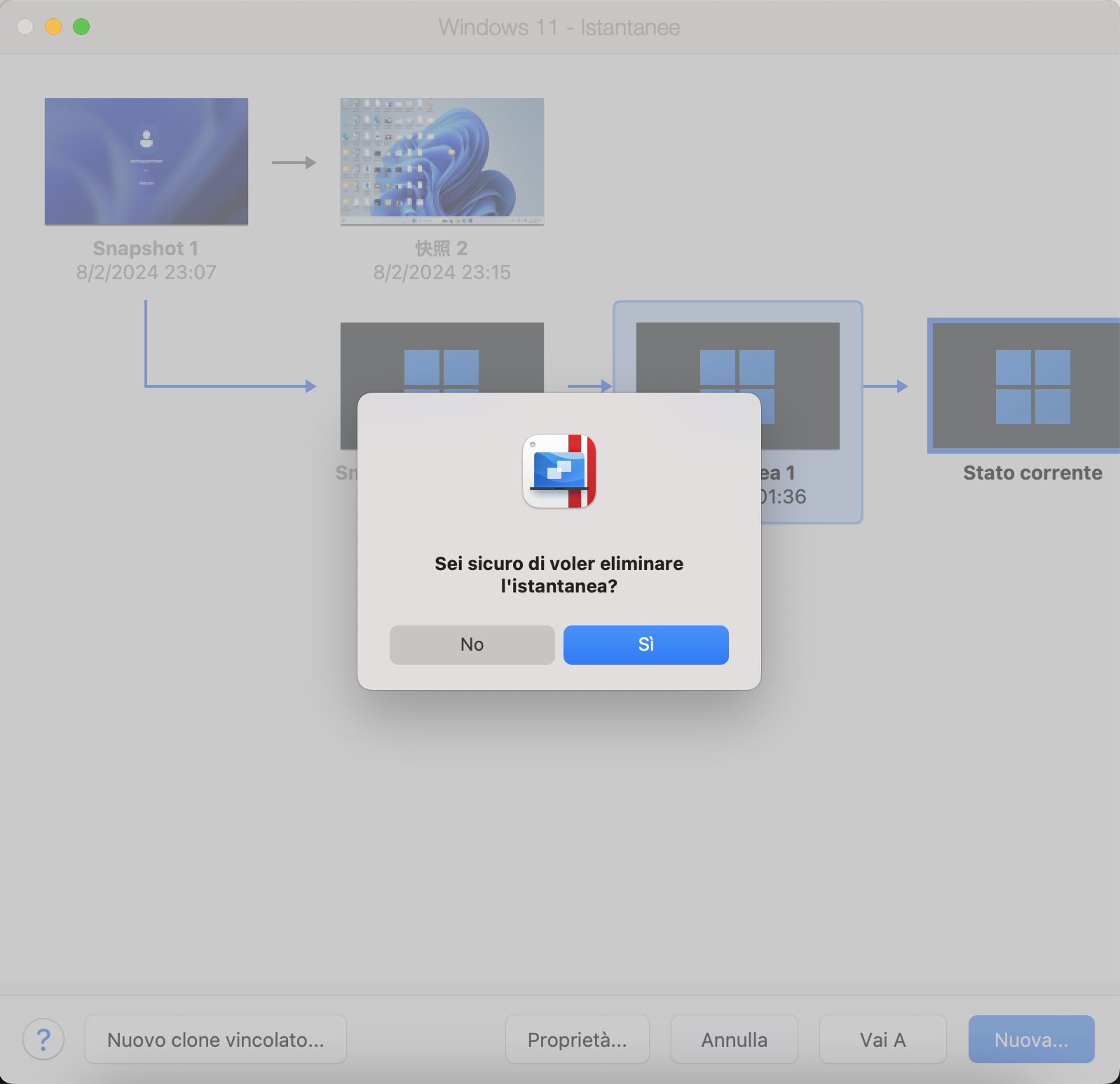Select the 快照 2 desktop thumbnail
1120x1084 pixels.
coord(442,161)
